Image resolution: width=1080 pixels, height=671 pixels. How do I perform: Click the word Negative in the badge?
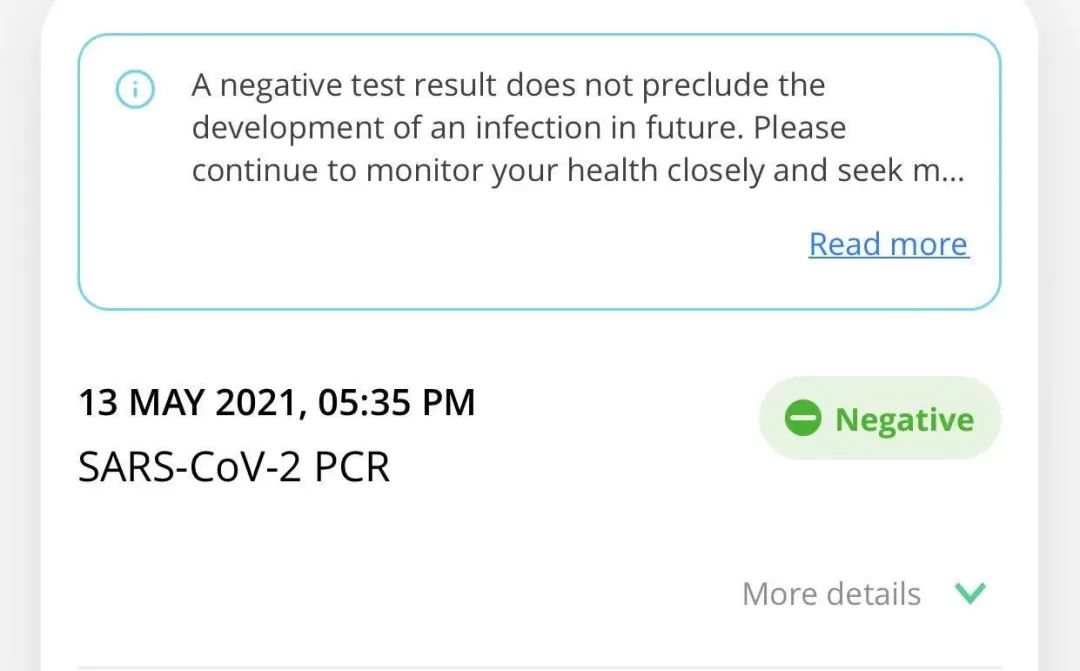click(904, 420)
